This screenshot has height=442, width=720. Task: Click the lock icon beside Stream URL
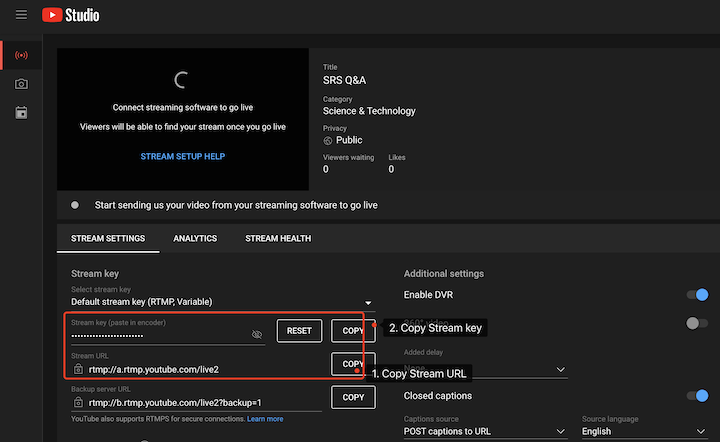click(78, 369)
